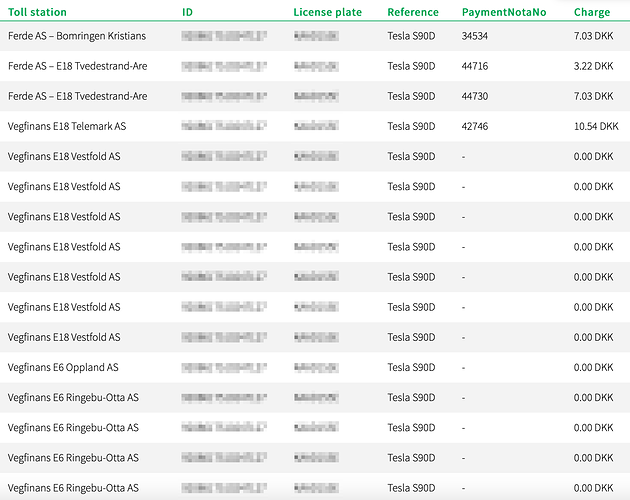Screen dimensions: 630x500
Task: Click payment nota number 42746
Action: pos(475,126)
